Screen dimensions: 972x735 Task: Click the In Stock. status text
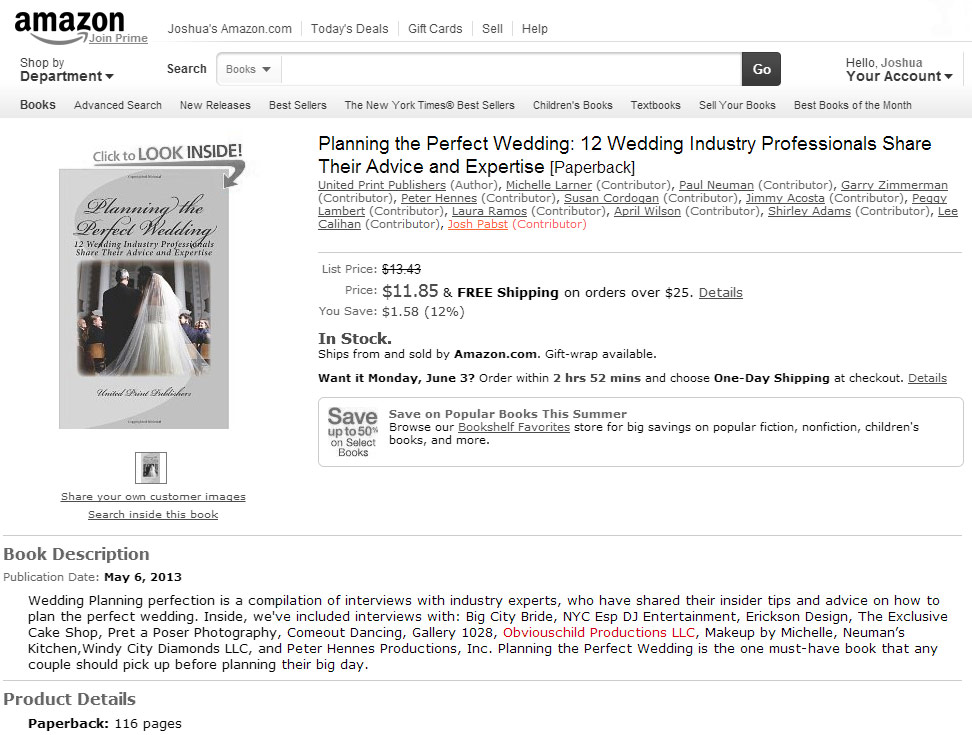(x=355, y=338)
